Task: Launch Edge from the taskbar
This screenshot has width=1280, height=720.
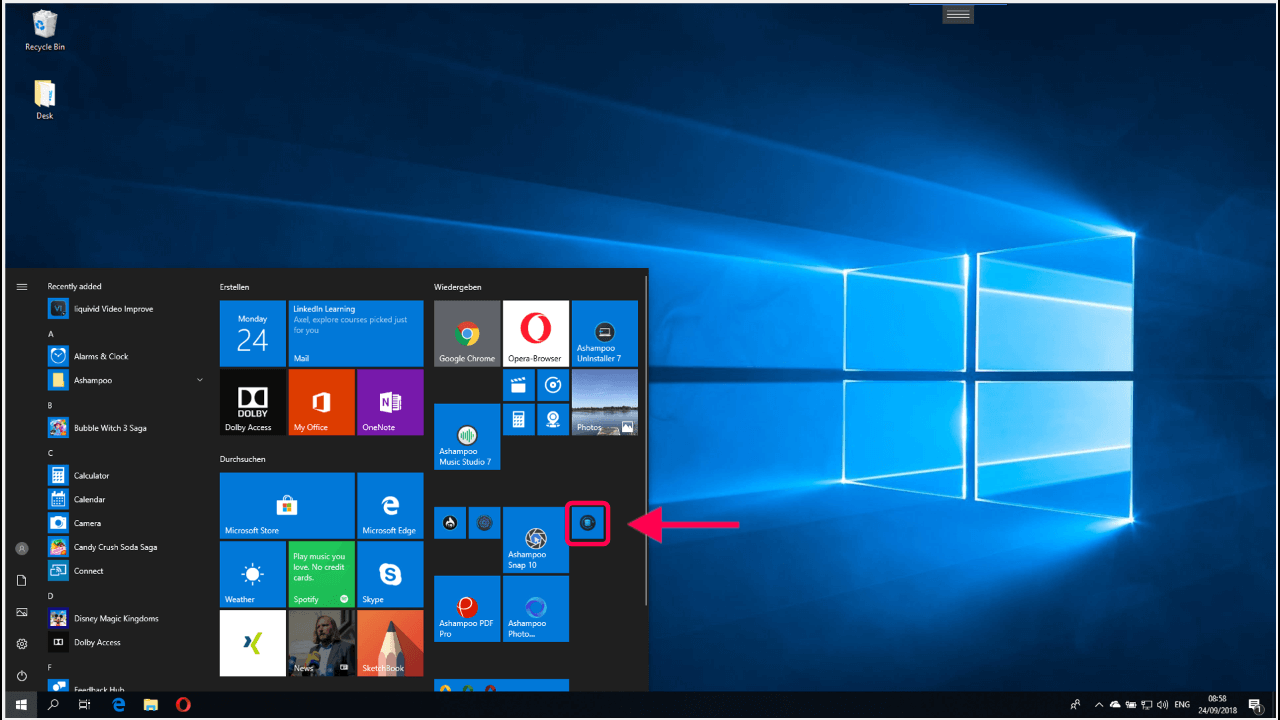Action: coord(118,705)
